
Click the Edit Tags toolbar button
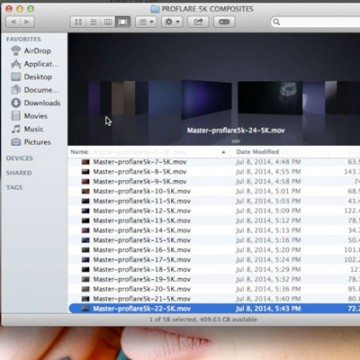click(224, 22)
